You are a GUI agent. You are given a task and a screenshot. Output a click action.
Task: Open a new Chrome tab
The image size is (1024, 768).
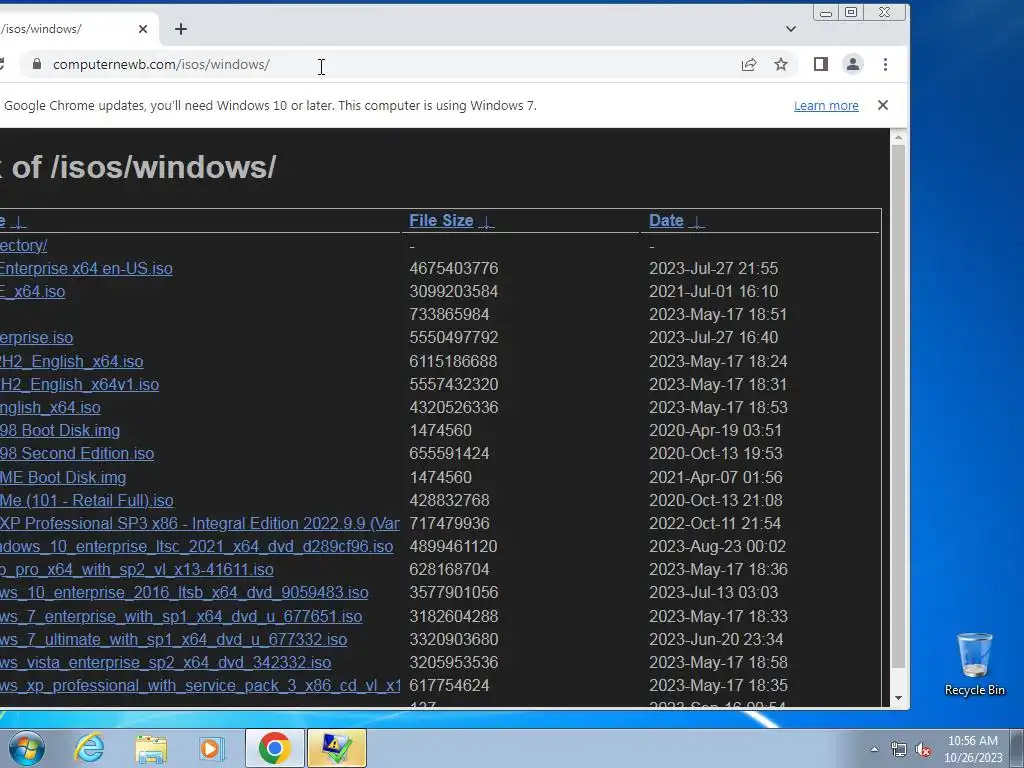tap(181, 29)
